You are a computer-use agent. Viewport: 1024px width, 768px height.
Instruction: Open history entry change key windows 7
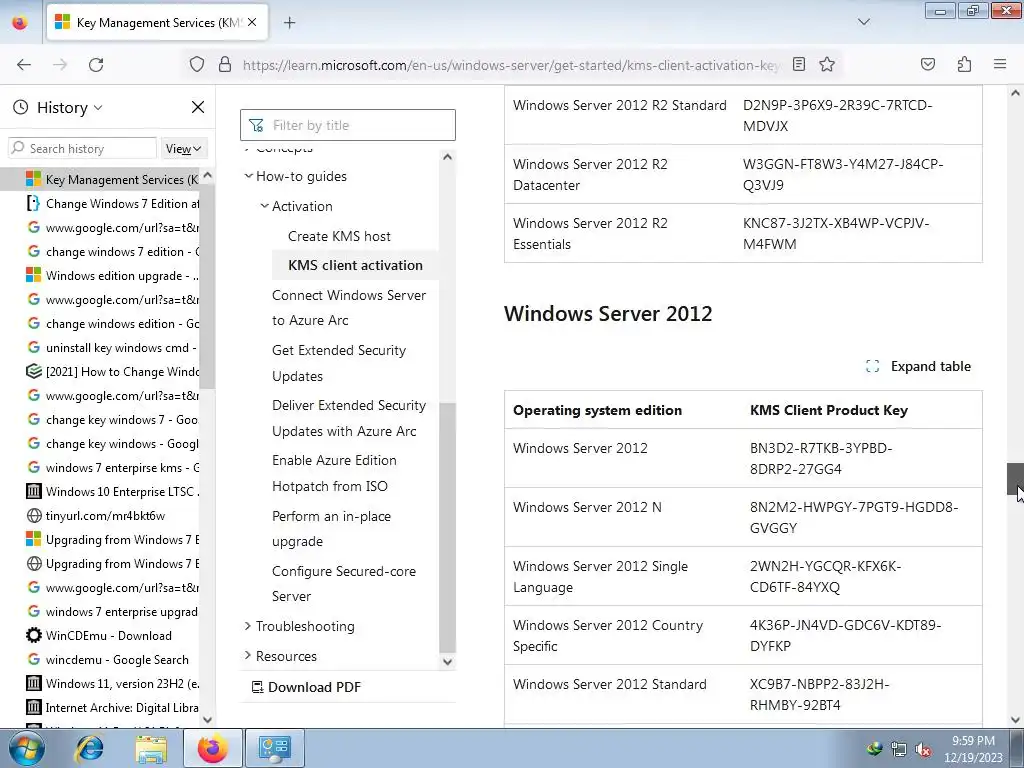[x=111, y=420]
